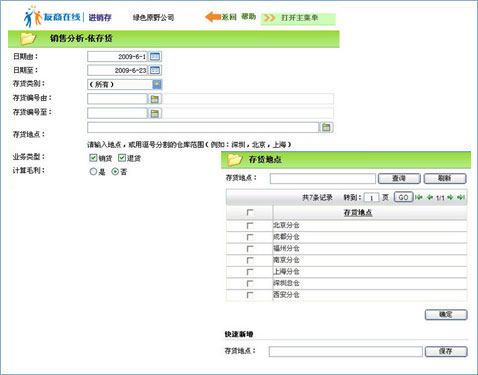
Task: Check the 福州分仓 row checkbox
Action: (250, 249)
